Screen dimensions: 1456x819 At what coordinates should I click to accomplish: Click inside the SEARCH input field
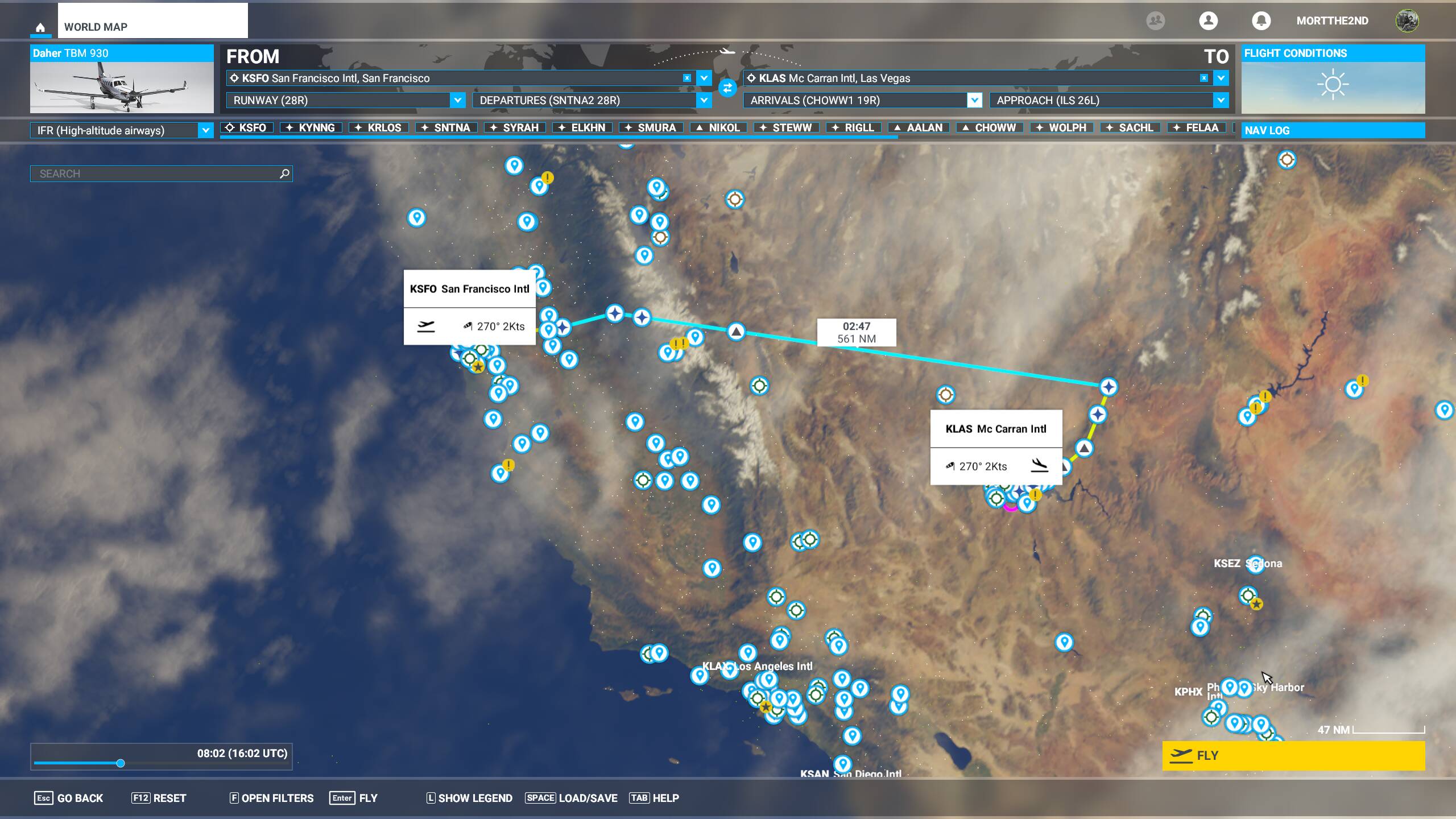click(x=154, y=173)
